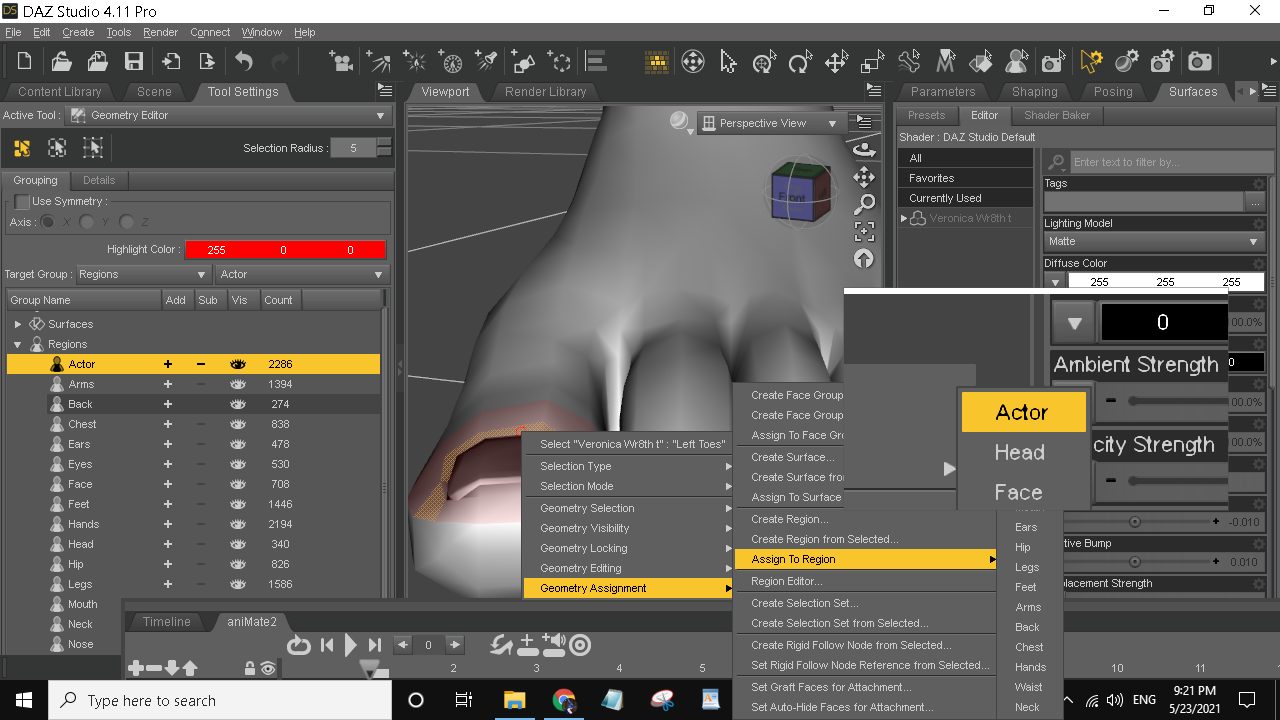
Task: Choose Assign To Region in context menu
Action: pyautogui.click(x=866, y=559)
